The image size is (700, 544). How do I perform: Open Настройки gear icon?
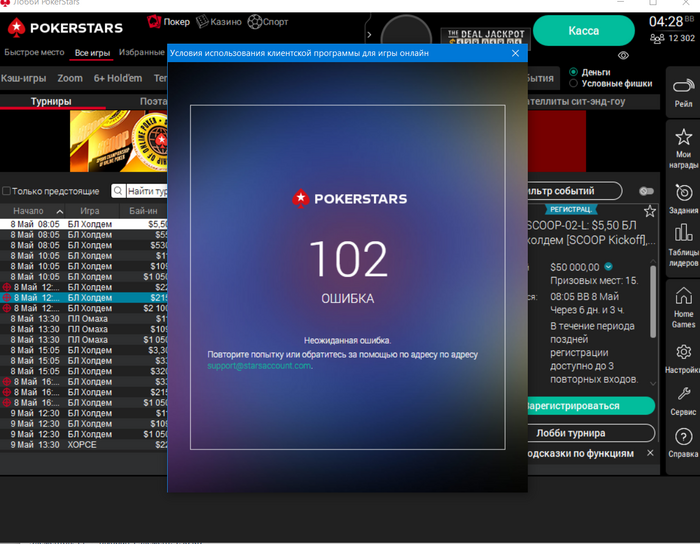[x=683, y=352]
